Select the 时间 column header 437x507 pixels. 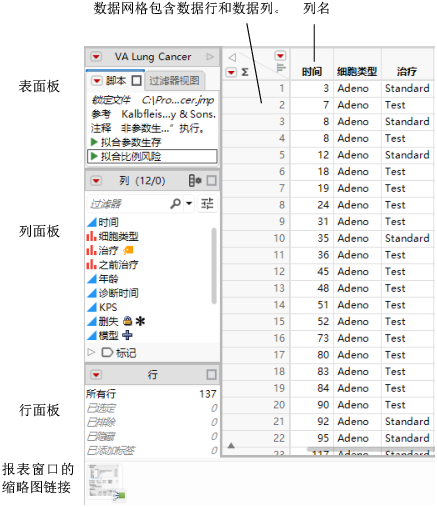312,71
